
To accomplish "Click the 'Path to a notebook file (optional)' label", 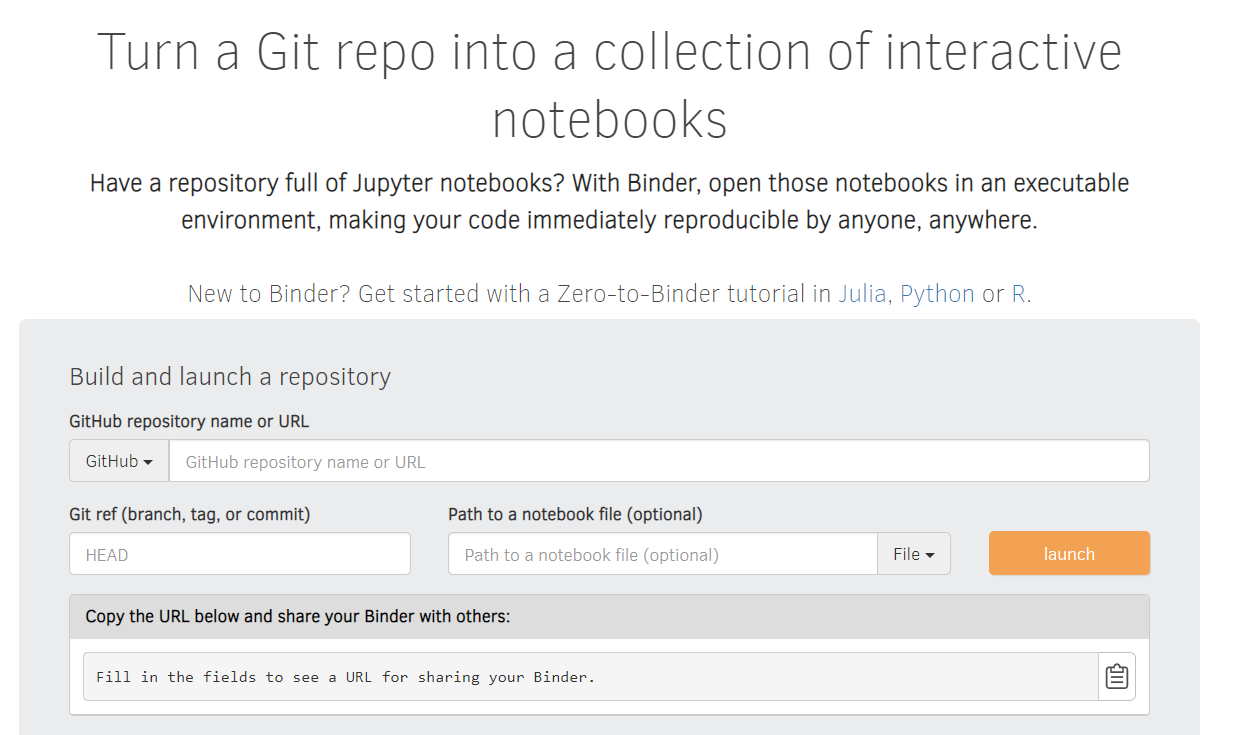I will point(575,514).
